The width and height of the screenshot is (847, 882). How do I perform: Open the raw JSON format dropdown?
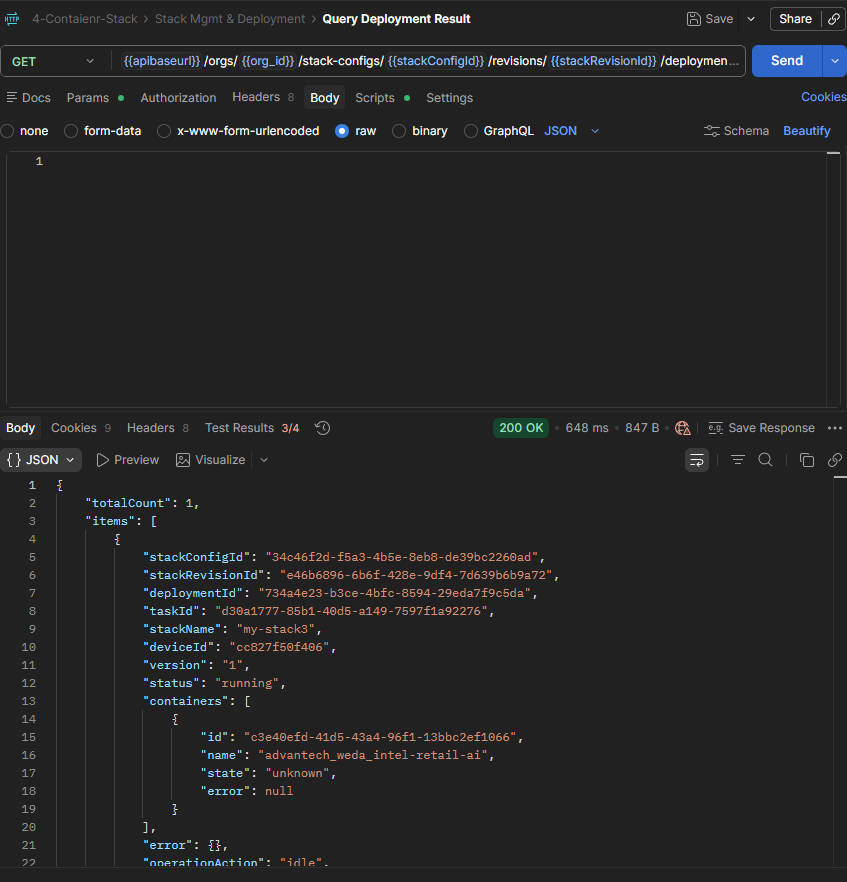(571, 130)
